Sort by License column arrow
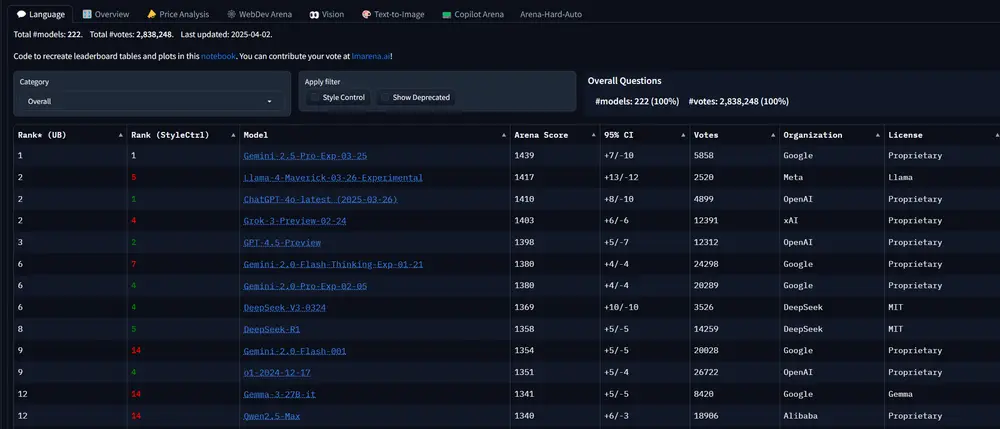The image size is (1000, 429). coord(996,135)
